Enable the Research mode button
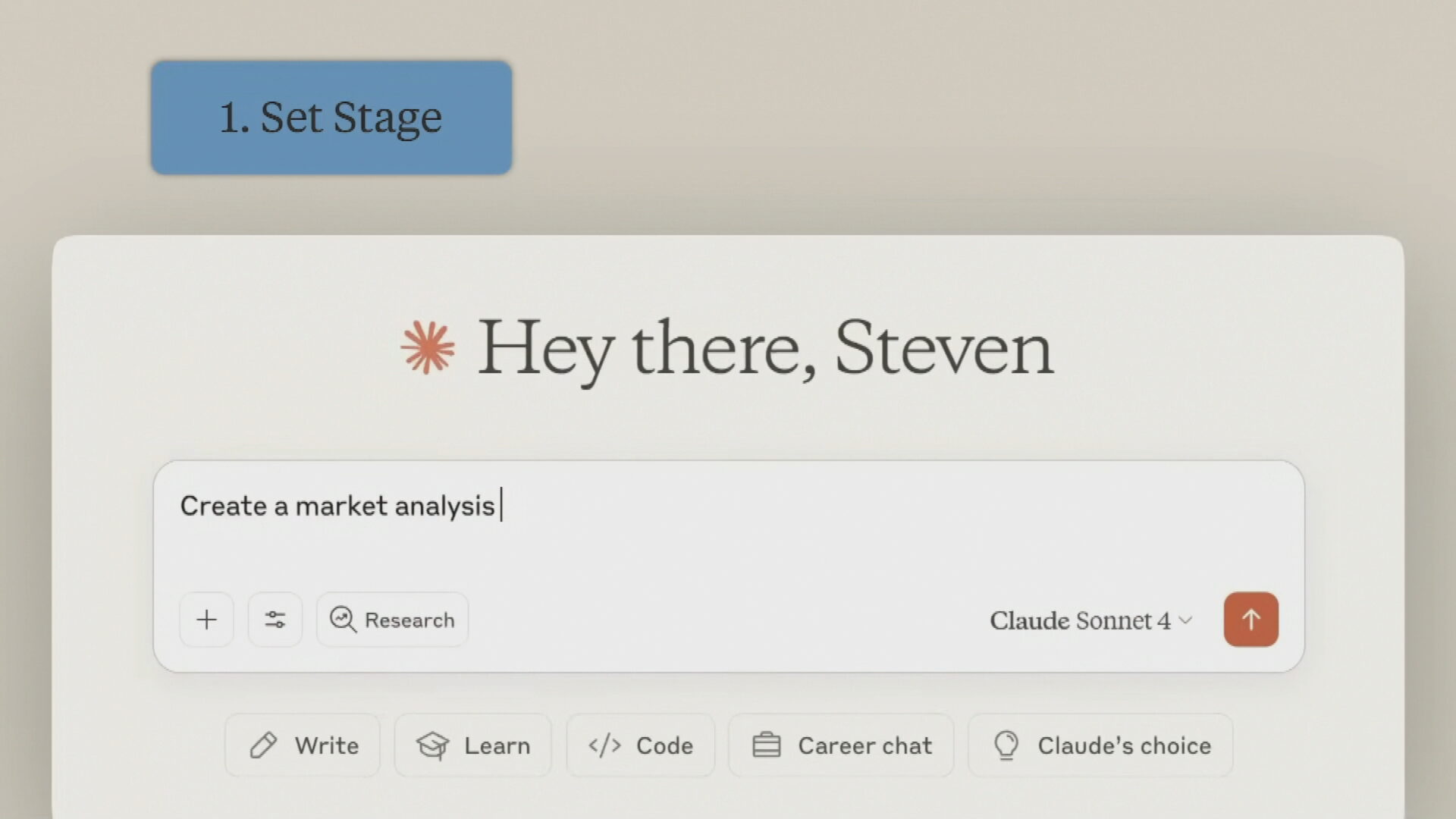Screen dimensions: 1456x819 392,620
